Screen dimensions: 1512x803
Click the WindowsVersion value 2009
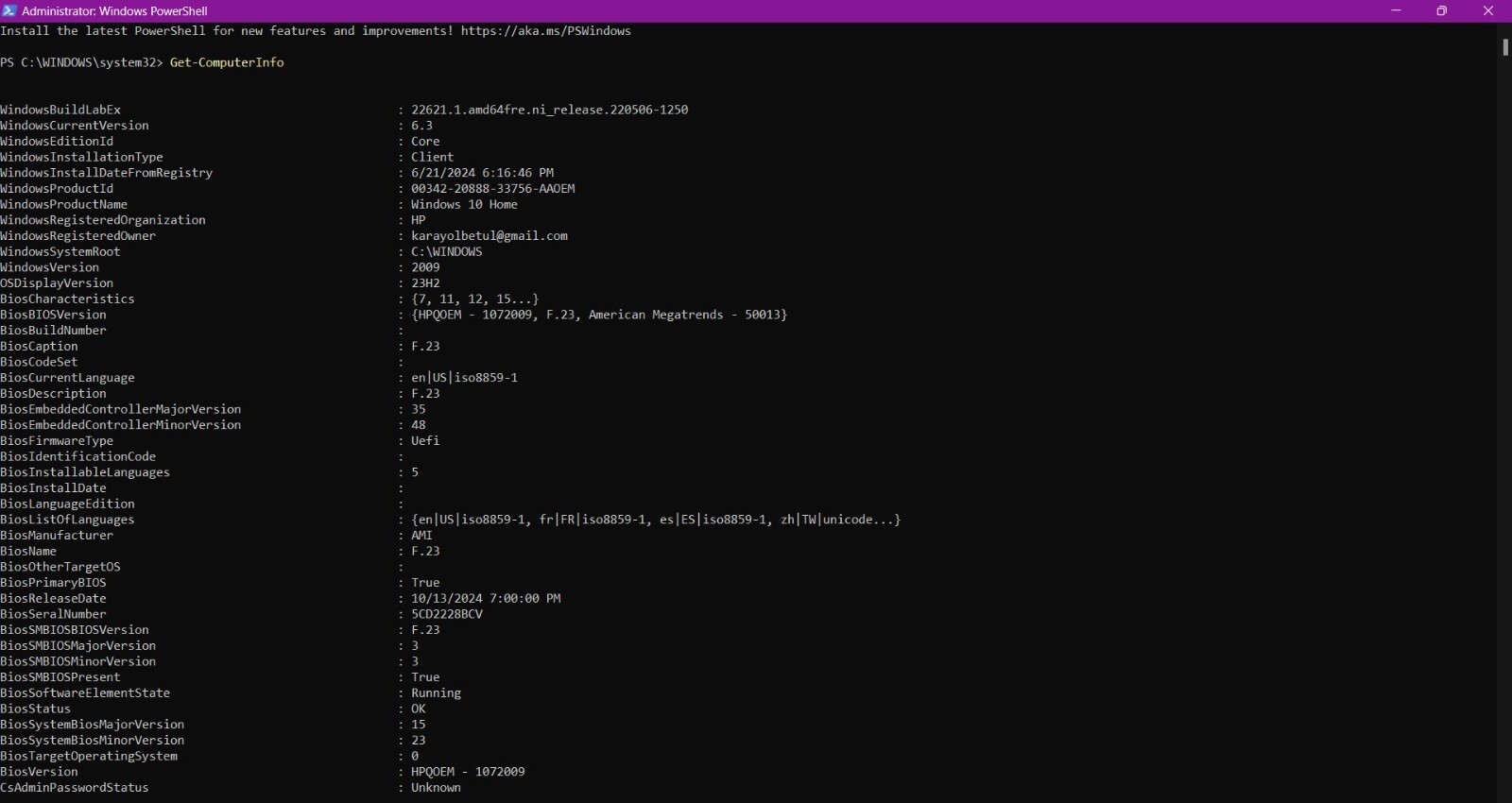coord(425,267)
